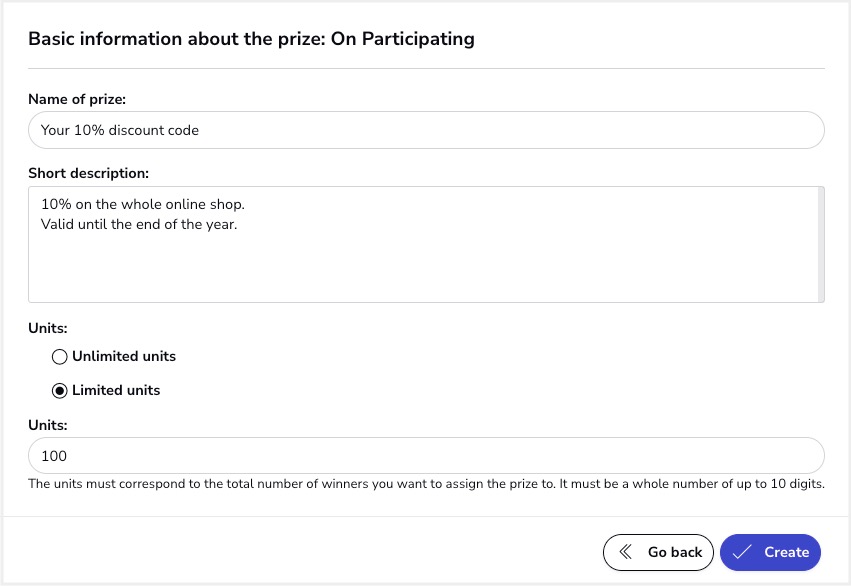The width and height of the screenshot is (851, 586).
Task: Click the "Units:" label above the radio options
Action: click(48, 327)
